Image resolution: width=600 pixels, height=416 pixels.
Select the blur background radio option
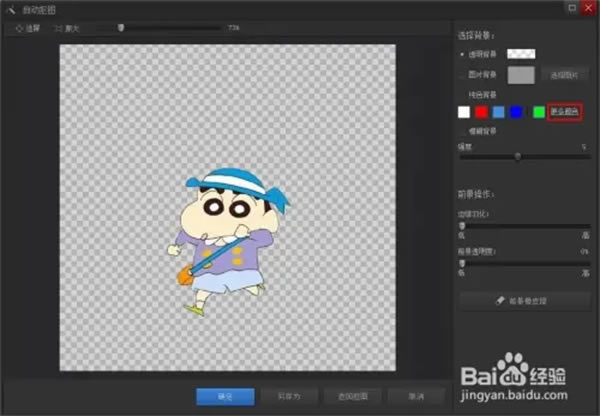pyautogui.click(x=462, y=131)
